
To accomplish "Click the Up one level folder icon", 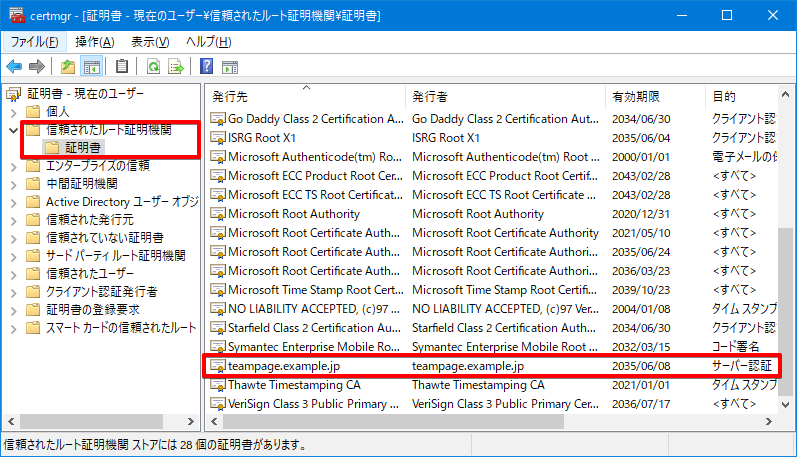I will point(68,67).
